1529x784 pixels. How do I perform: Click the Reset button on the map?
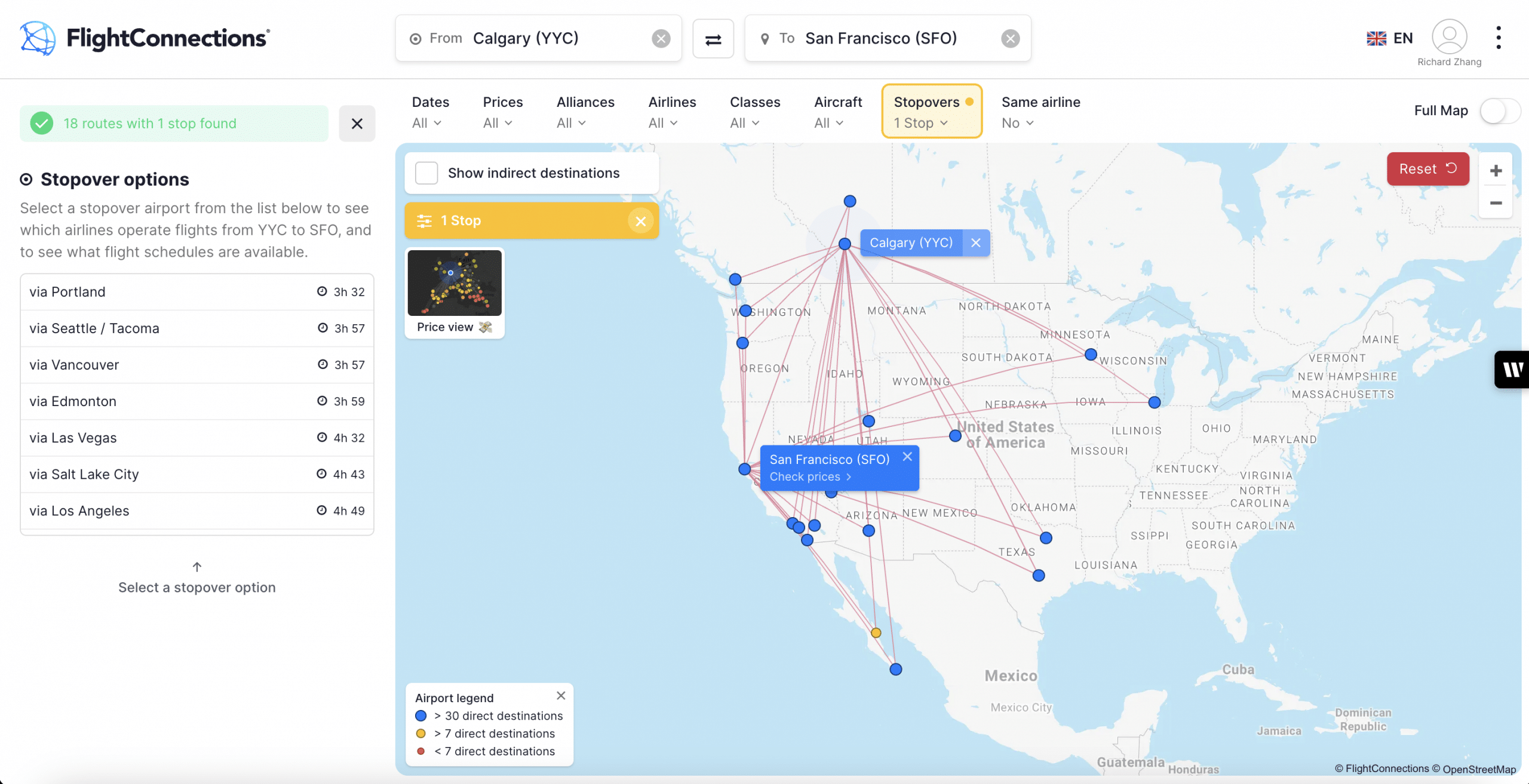[1427, 168]
